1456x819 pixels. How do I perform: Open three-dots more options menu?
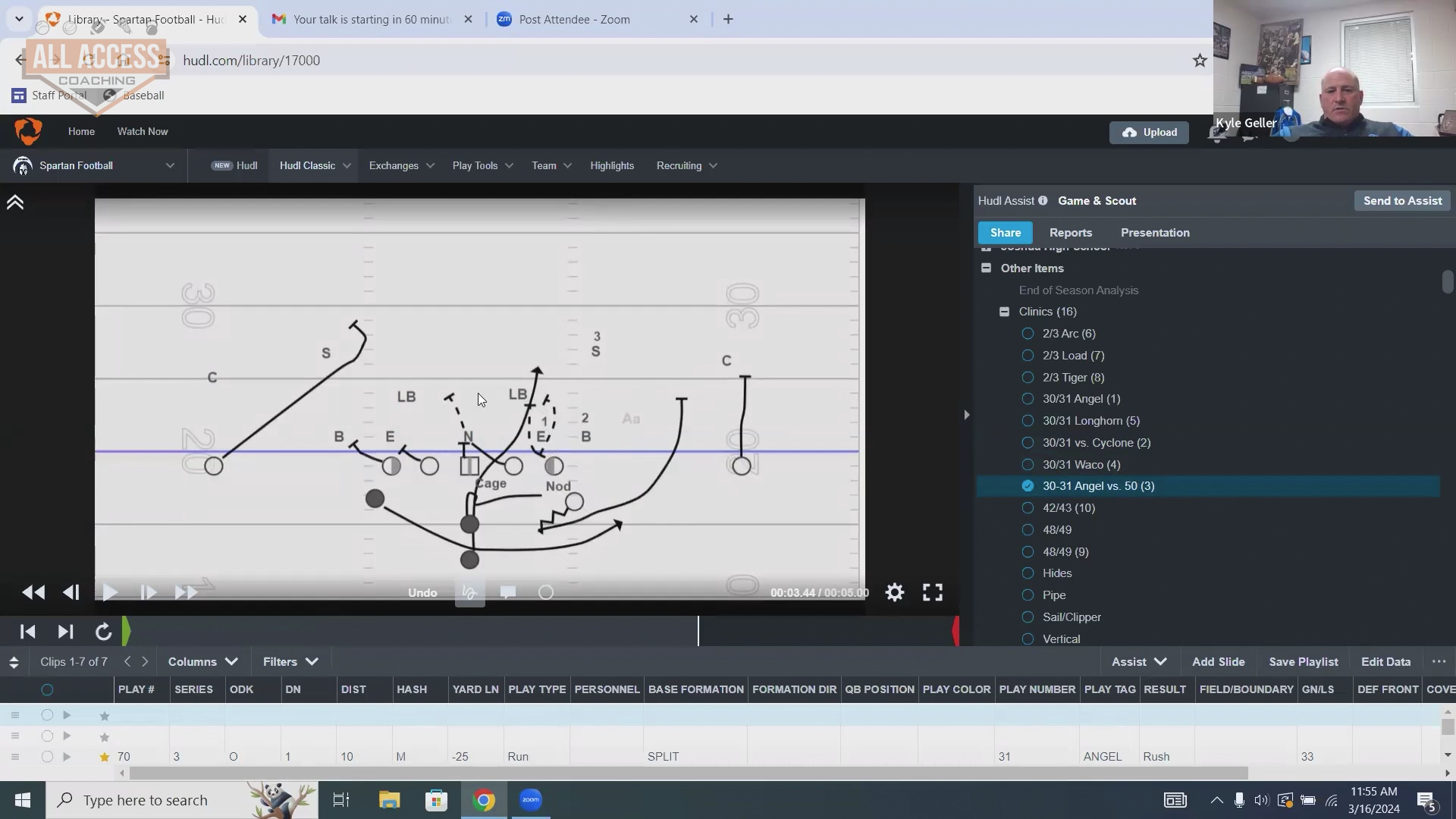tap(1439, 661)
